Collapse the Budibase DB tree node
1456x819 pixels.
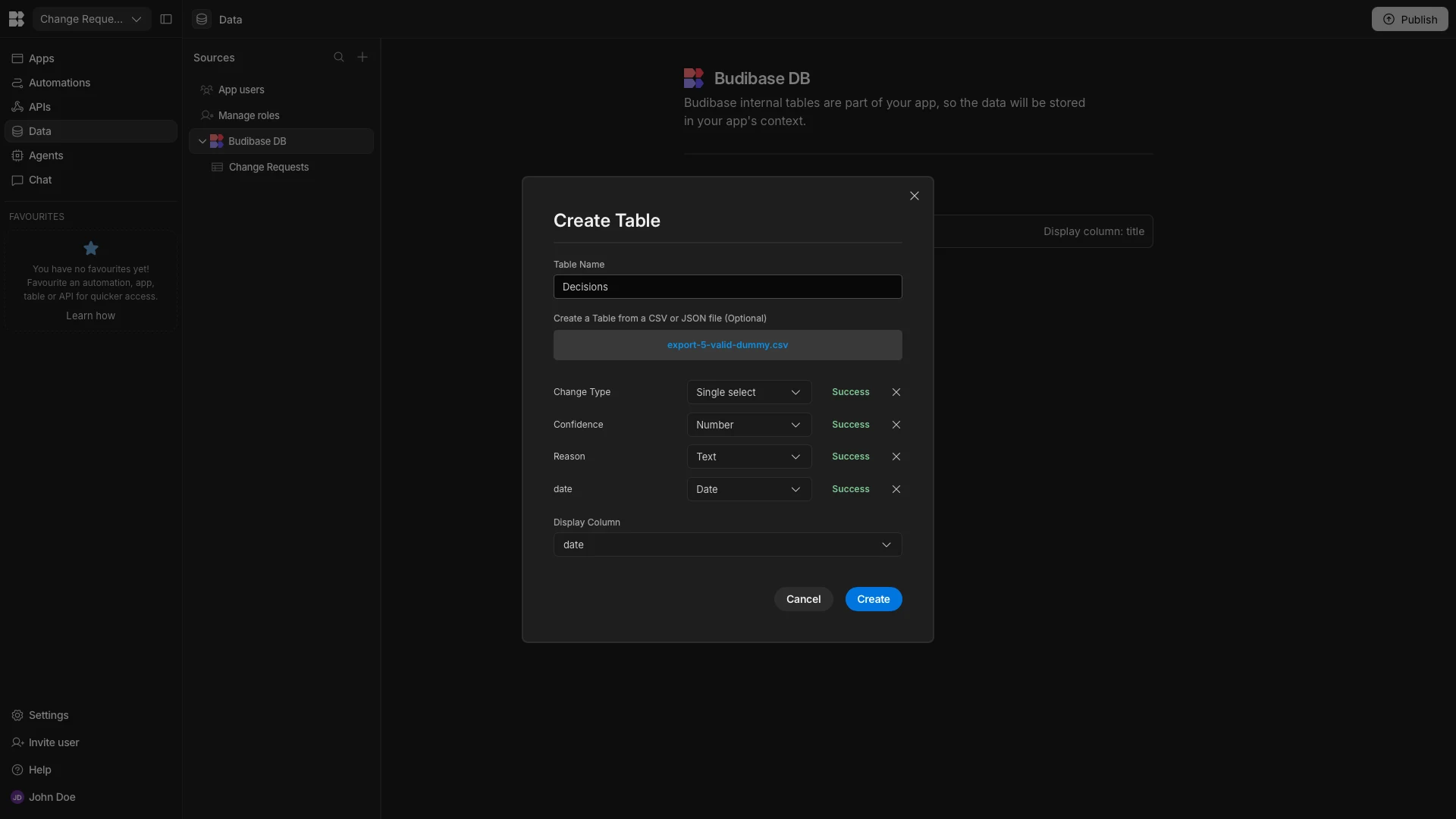click(x=202, y=141)
